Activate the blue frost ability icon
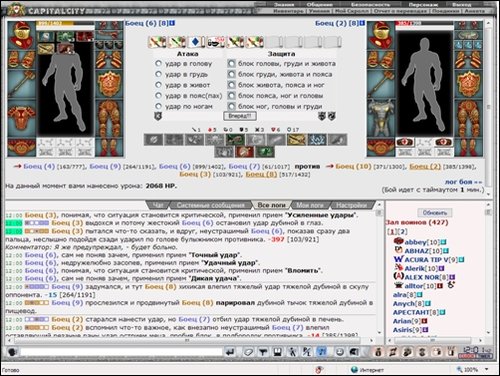Viewport: 500px width, 376px height. tap(317, 140)
